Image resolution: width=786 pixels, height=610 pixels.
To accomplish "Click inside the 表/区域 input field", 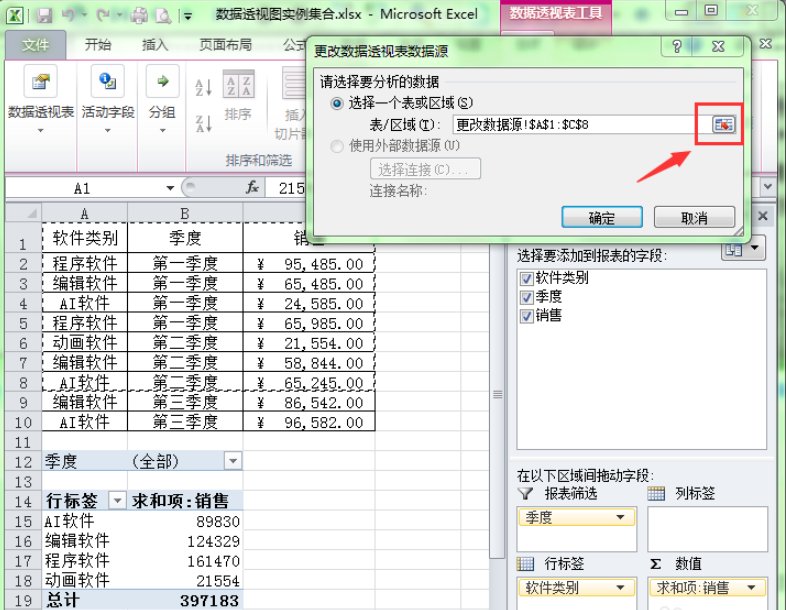I will click(581, 124).
